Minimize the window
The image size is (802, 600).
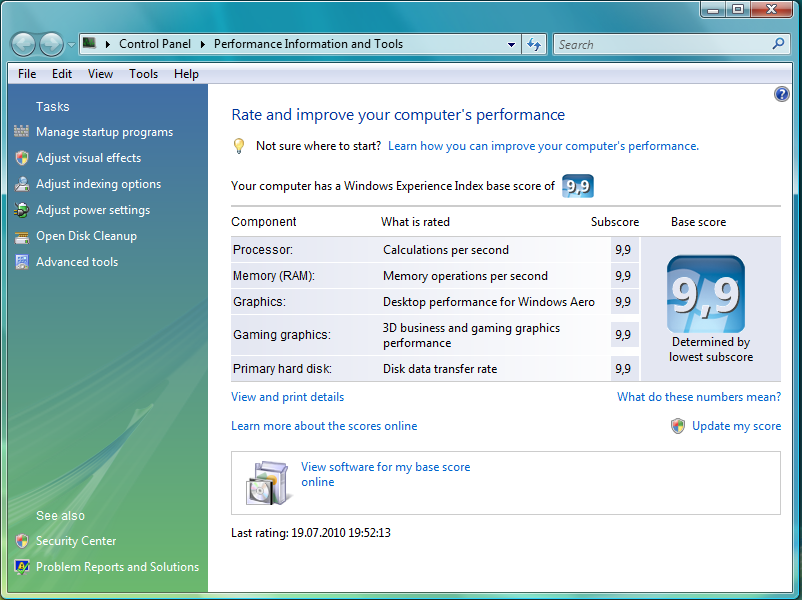coord(713,9)
